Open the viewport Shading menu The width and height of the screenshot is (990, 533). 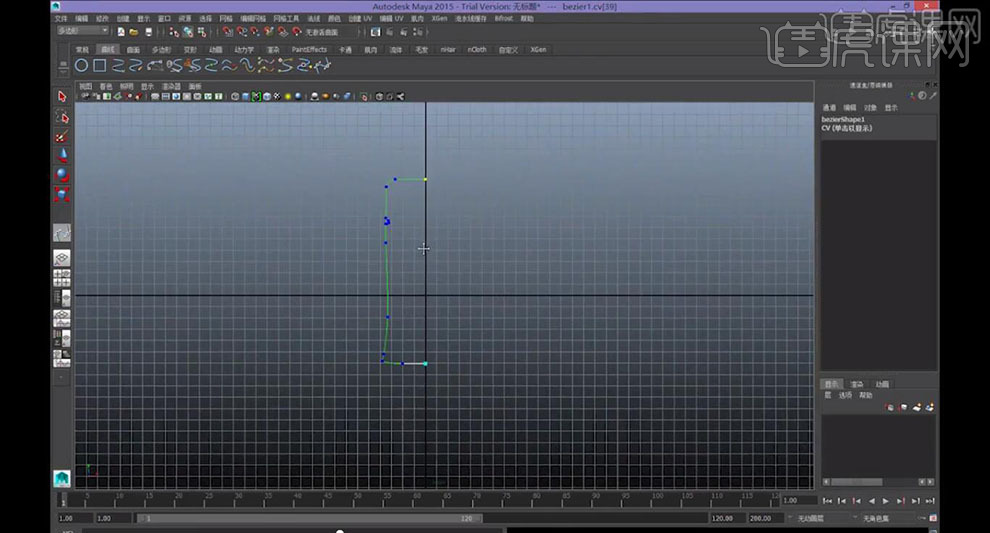(x=106, y=87)
